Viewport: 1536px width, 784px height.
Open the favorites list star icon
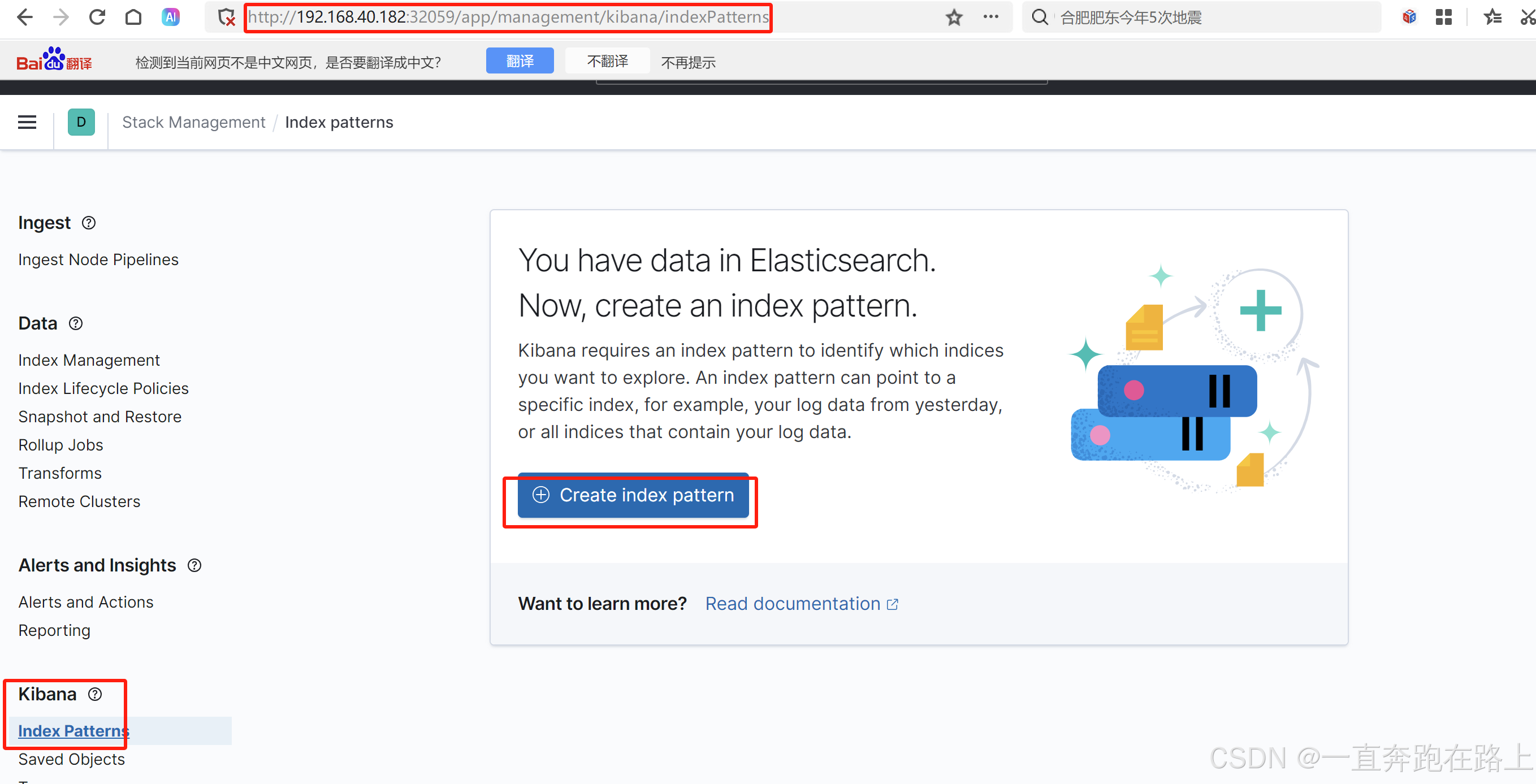tap(1492, 18)
